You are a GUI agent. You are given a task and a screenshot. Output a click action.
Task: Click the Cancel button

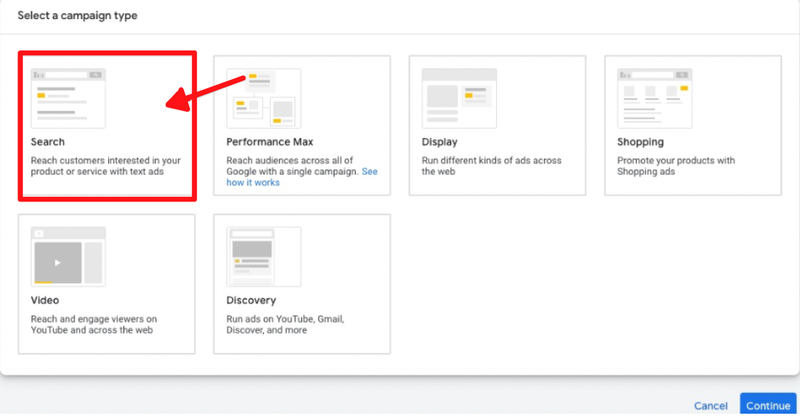710,406
